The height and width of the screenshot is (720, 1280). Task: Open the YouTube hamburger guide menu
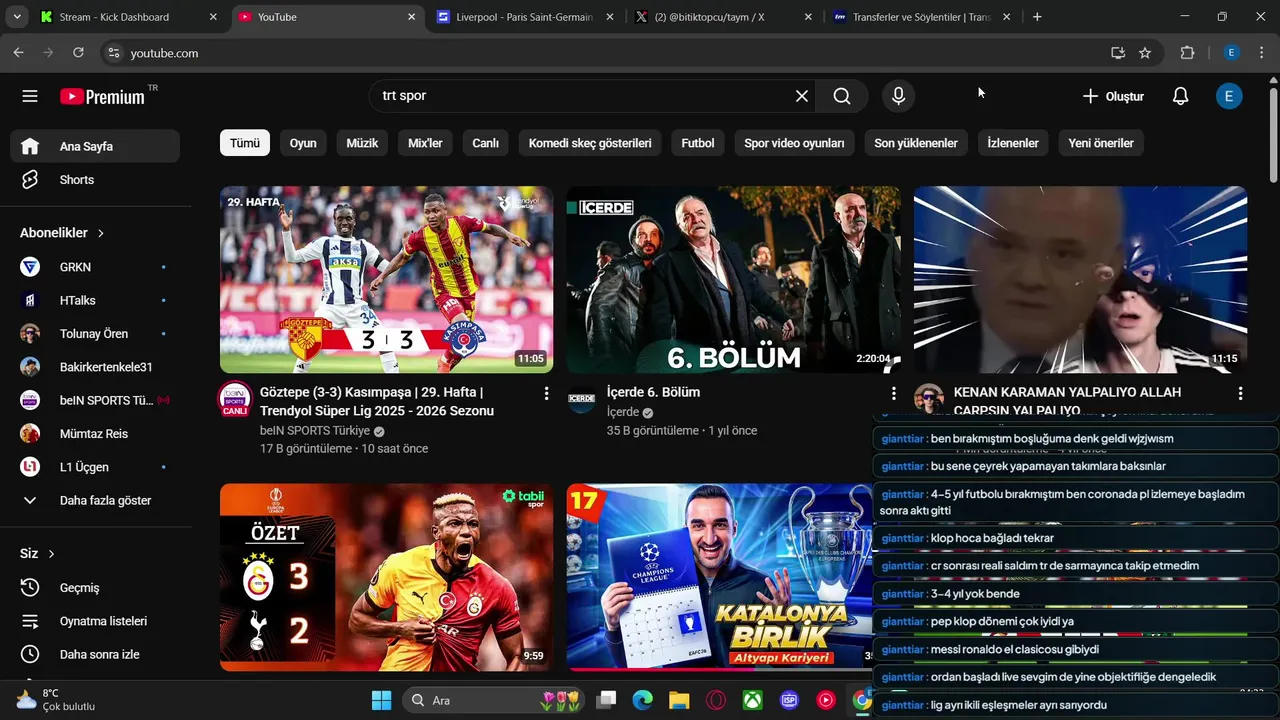(30, 96)
